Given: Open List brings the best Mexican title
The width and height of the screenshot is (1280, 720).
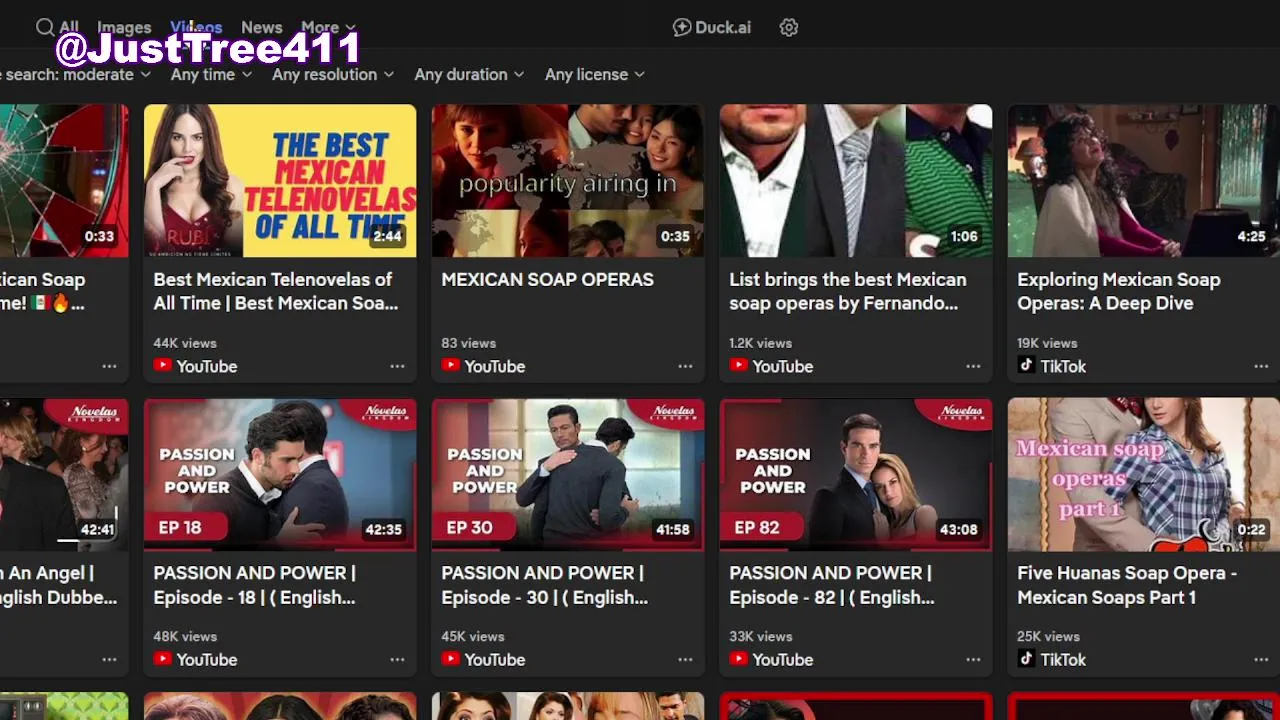Looking at the screenshot, I should pos(848,291).
